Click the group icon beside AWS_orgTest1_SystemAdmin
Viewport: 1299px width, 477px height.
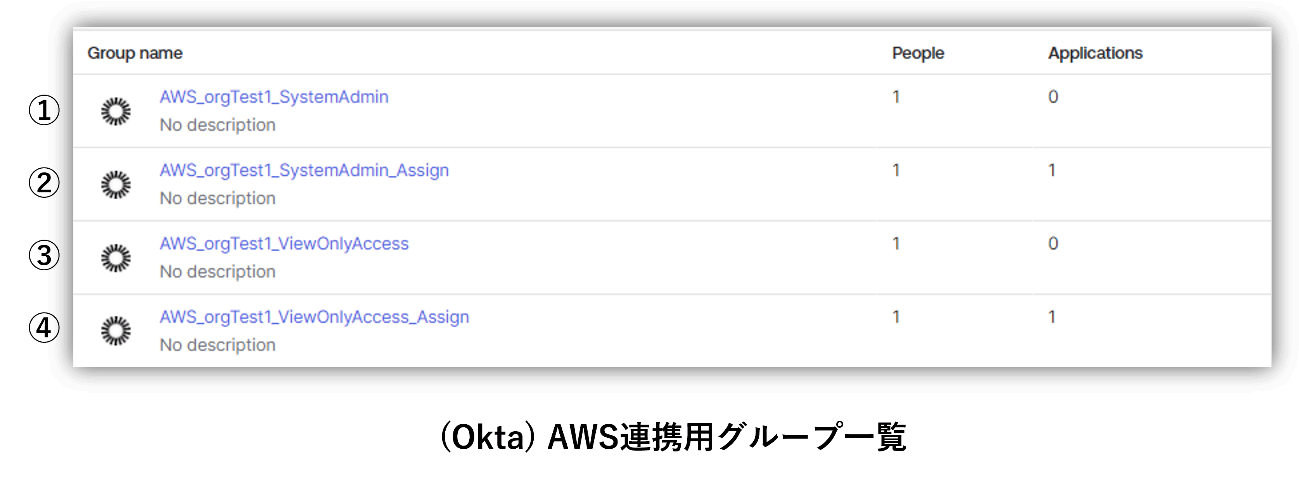(117, 111)
